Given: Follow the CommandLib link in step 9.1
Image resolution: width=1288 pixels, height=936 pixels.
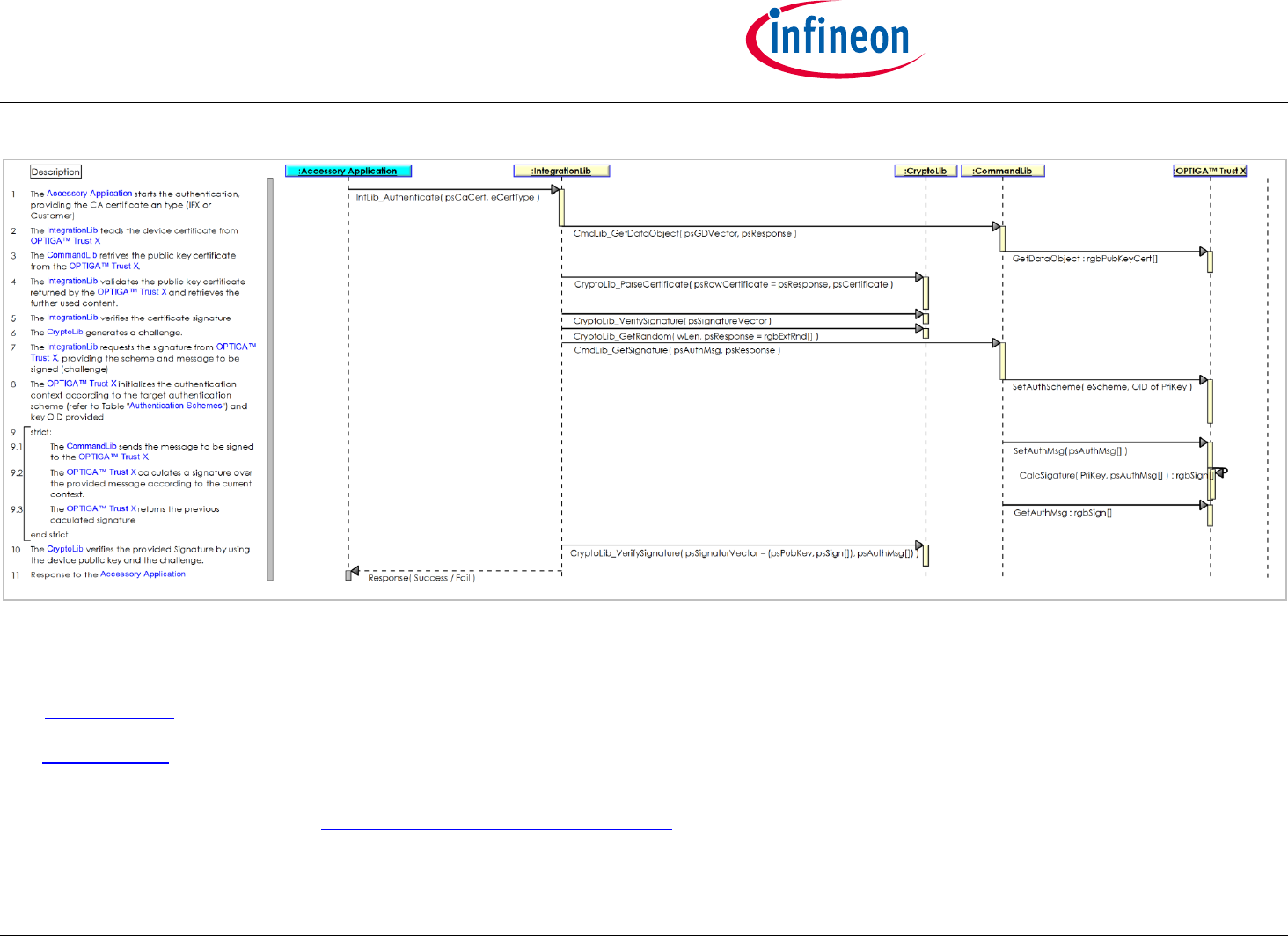Looking at the screenshot, I should click(x=91, y=446).
